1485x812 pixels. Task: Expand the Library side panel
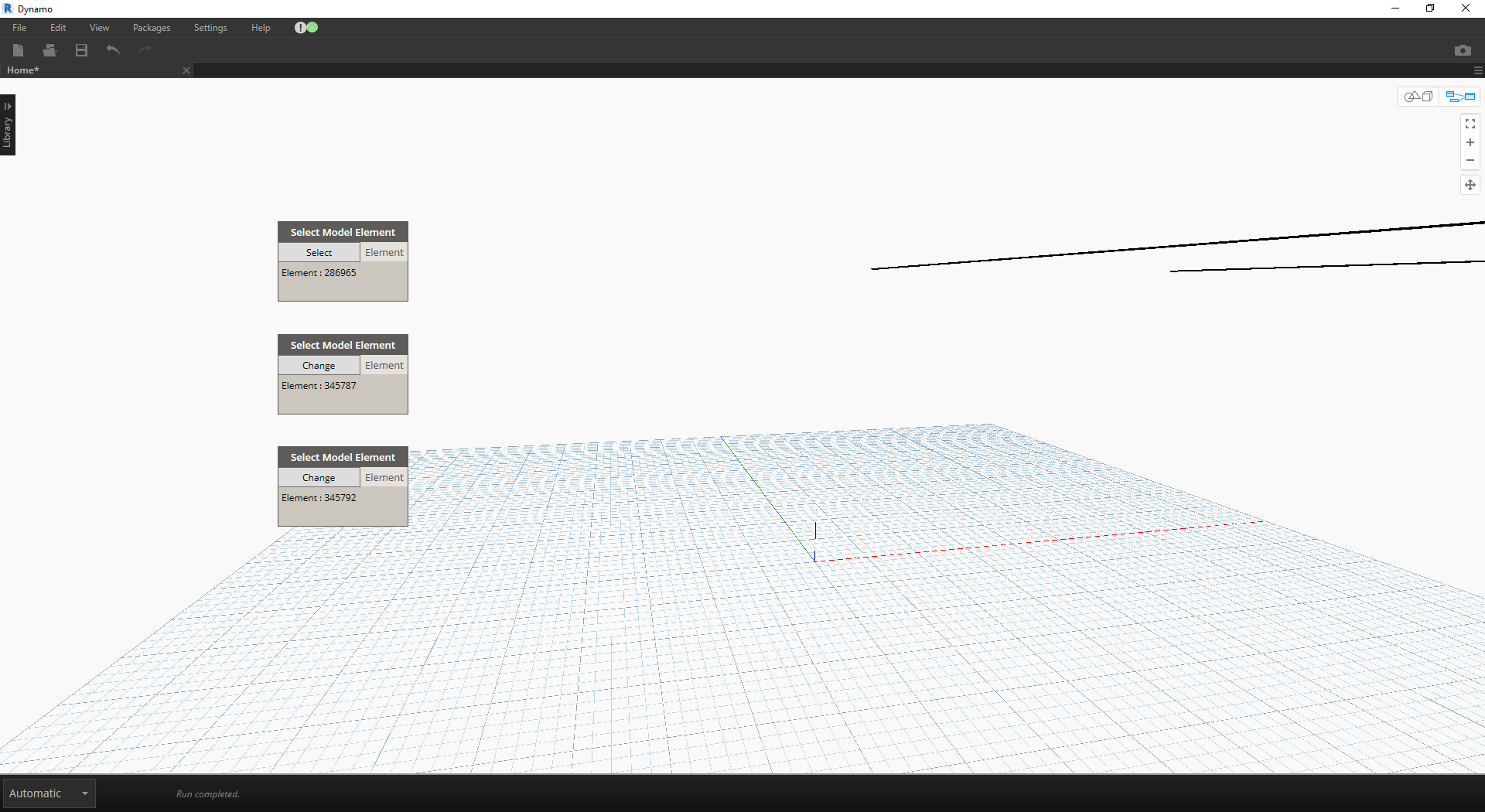pyautogui.click(x=8, y=125)
